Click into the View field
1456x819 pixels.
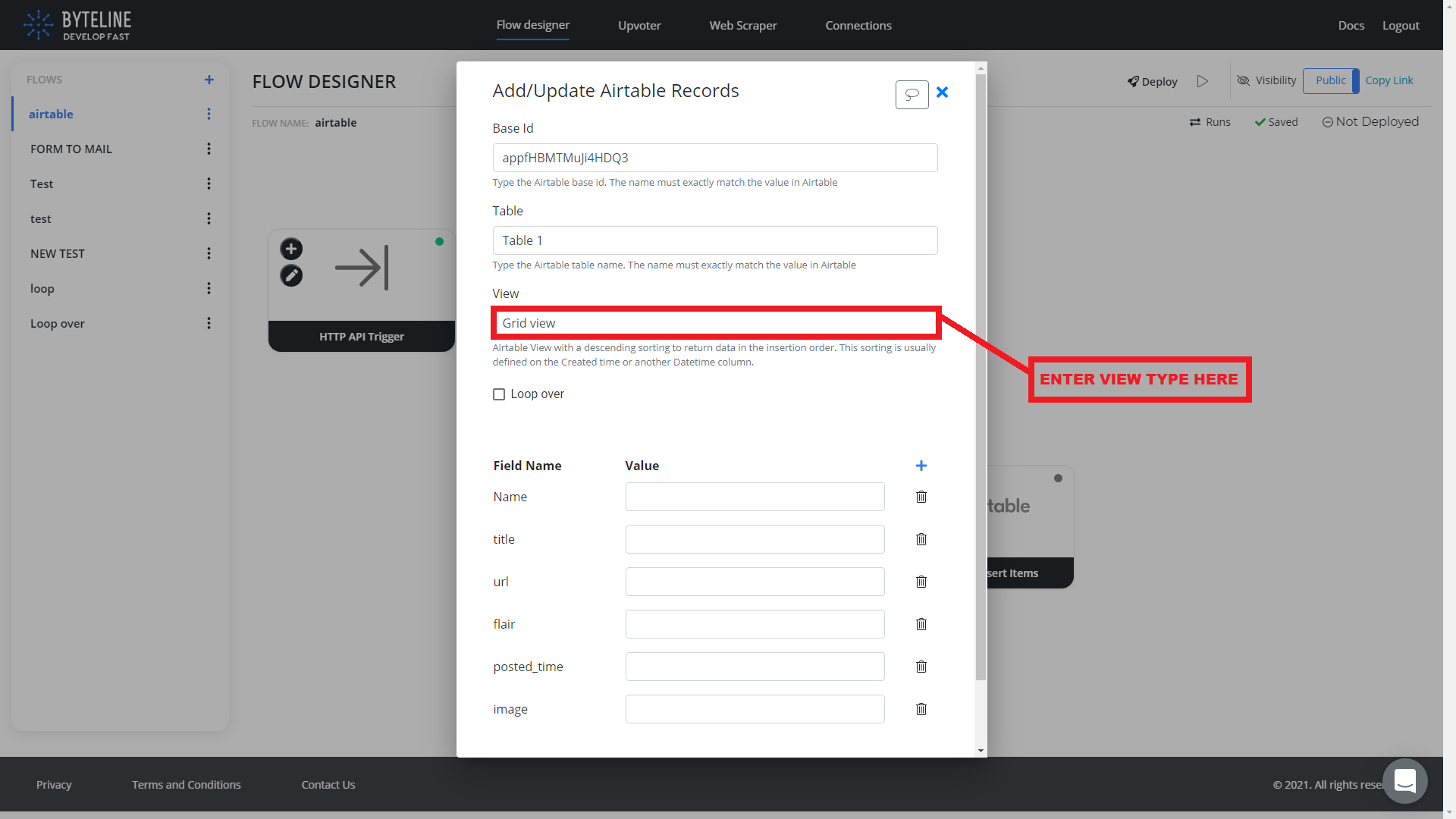(x=715, y=323)
